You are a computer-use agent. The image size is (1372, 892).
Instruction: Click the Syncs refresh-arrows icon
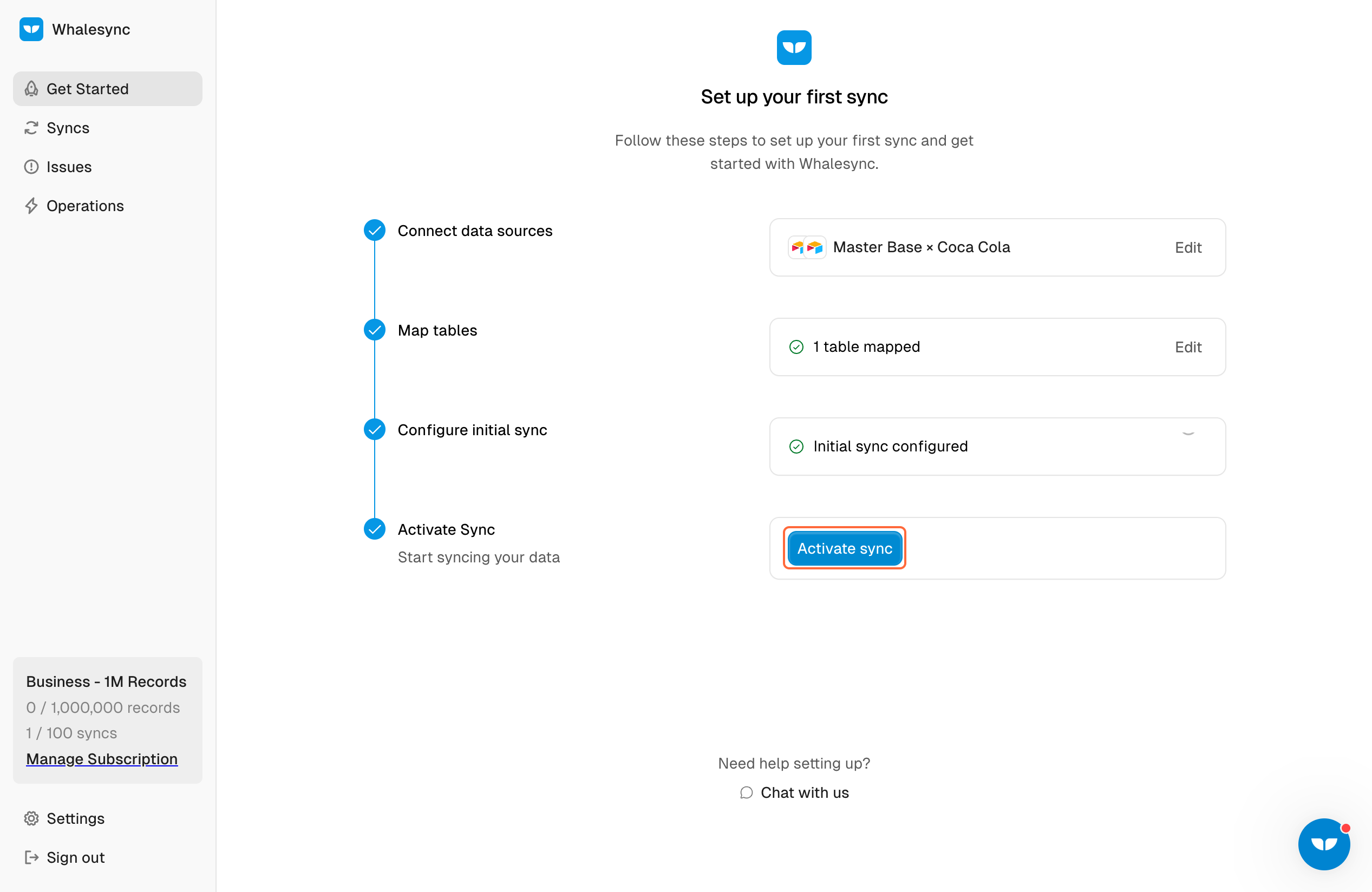click(x=31, y=128)
